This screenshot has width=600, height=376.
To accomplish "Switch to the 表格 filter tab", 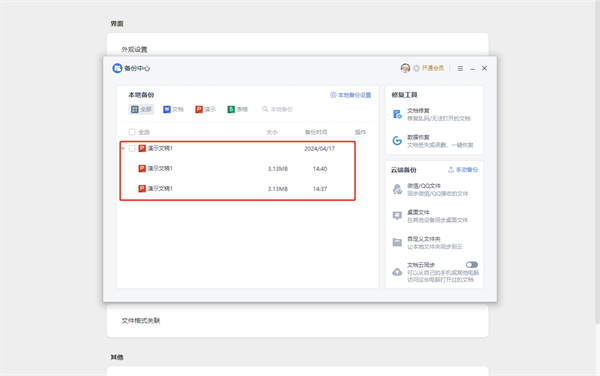I will (x=238, y=109).
